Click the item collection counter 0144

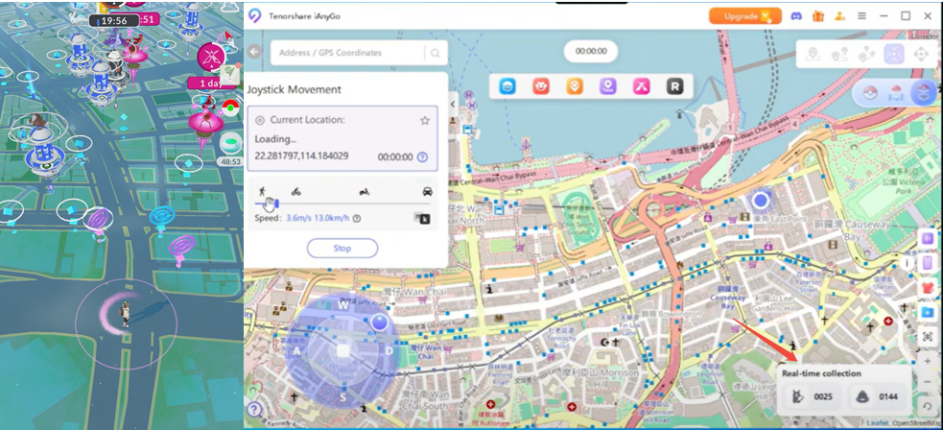(x=877, y=397)
